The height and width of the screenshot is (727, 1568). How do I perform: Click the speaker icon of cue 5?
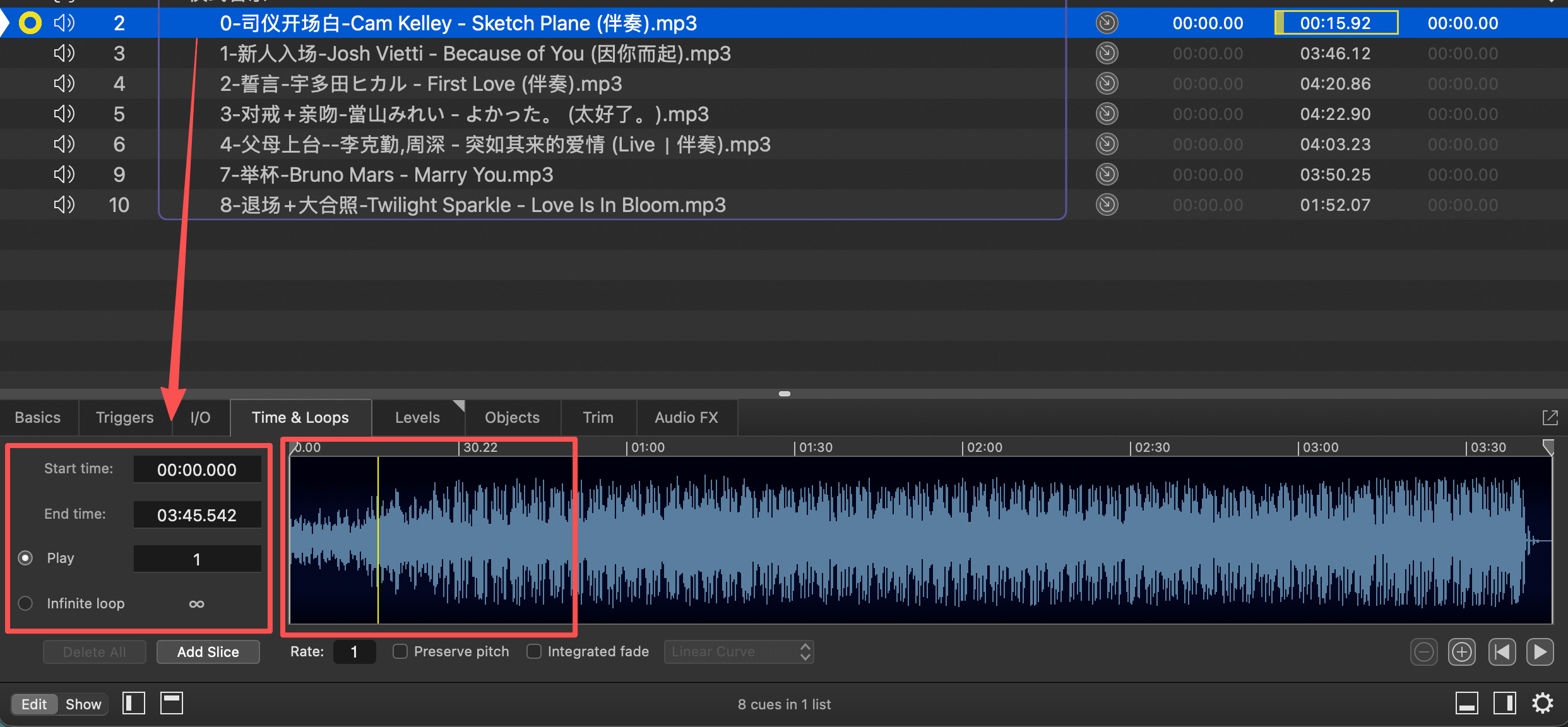(x=64, y=114)
